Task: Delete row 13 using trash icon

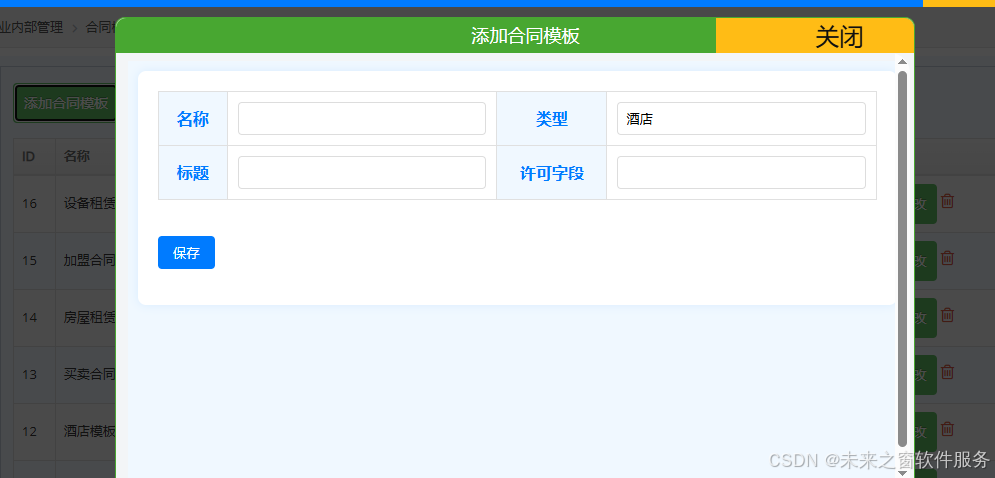Action: tap(947, 372)
